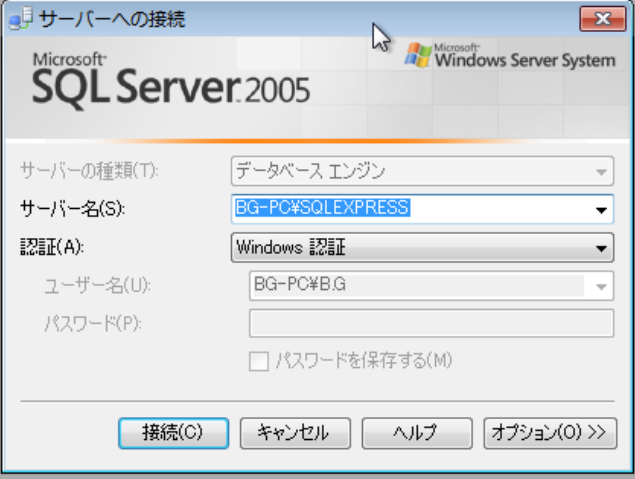635x479 pixels.
Task: Open the サーバーの種類 データベース エンジン dropdown
Action: tap(422, 171)
